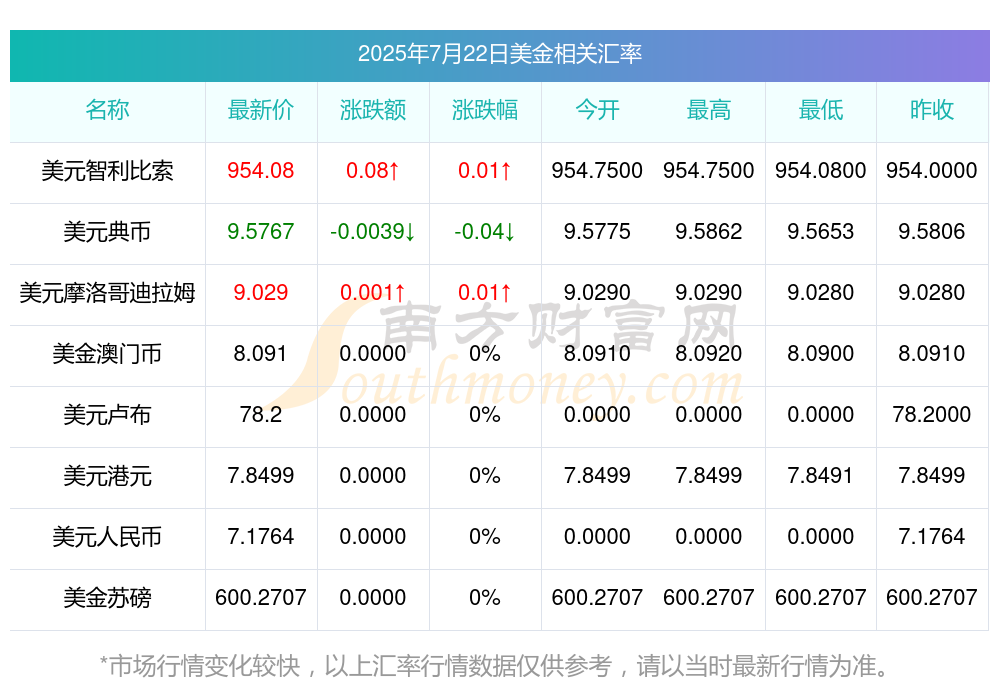This screenshot has width=1000, height=698.
Task: Click the change amount 0.08↑
Action: (x=372, y=170)
